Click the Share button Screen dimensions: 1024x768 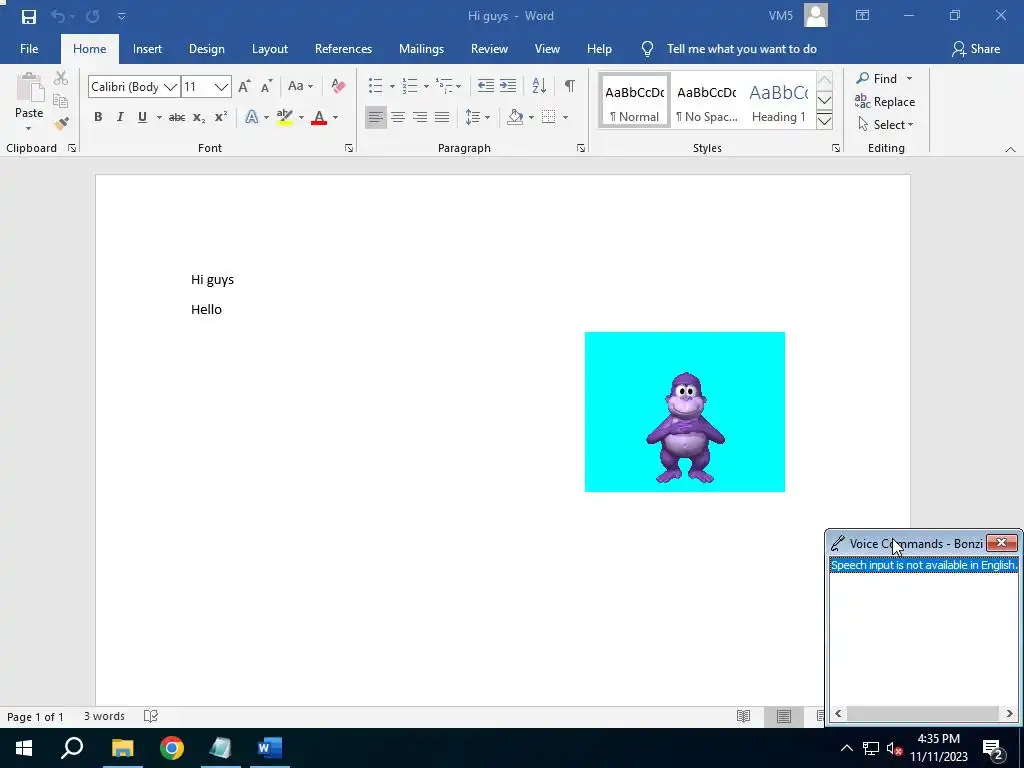976,49
